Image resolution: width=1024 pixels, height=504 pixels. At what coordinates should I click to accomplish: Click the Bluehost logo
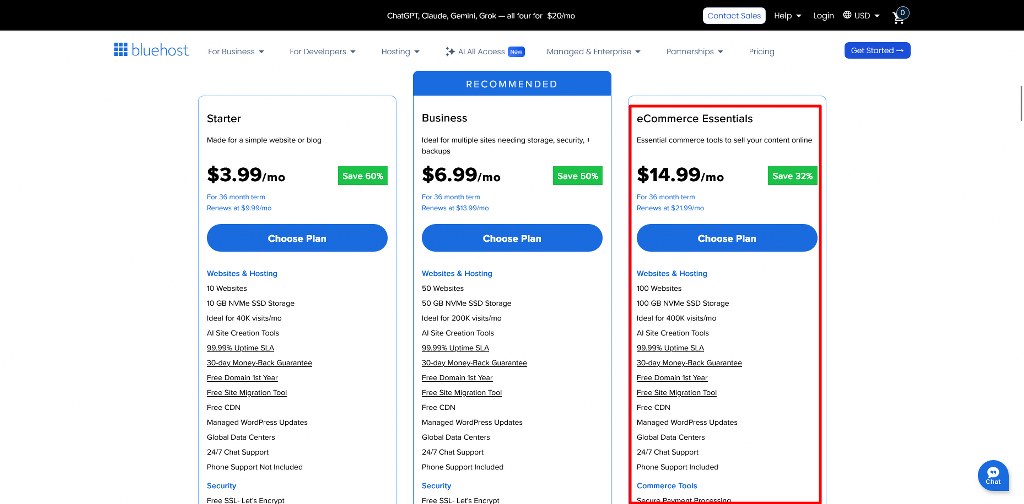pyautogui.click(x=151, y=50)
